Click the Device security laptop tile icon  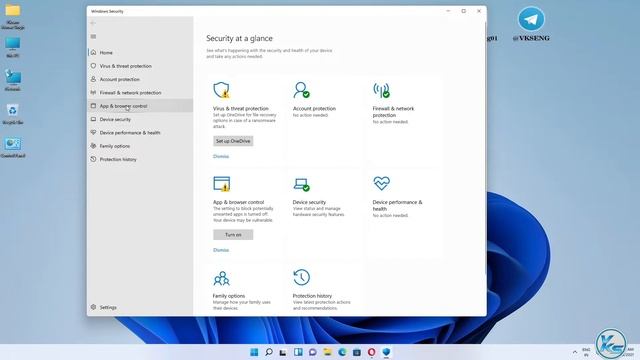pos(301,184)
